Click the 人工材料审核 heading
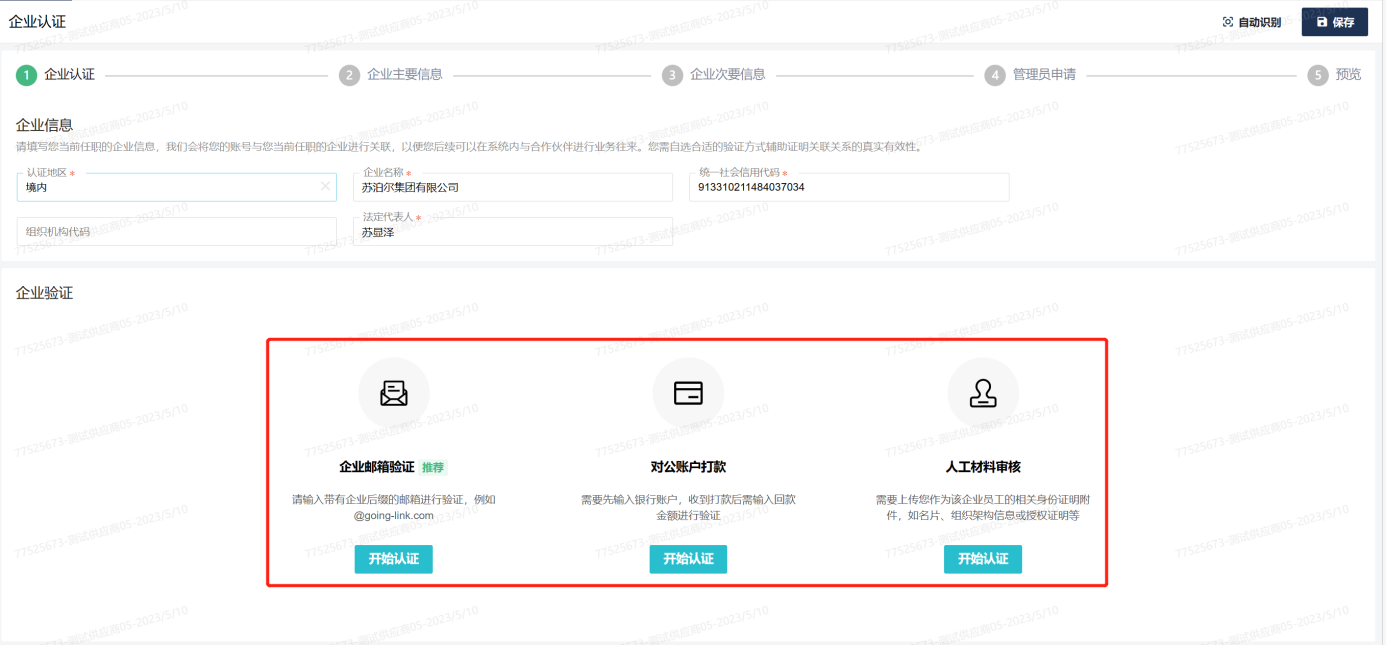The width and height of the screenshot is (1386, 645). [983, 467]
